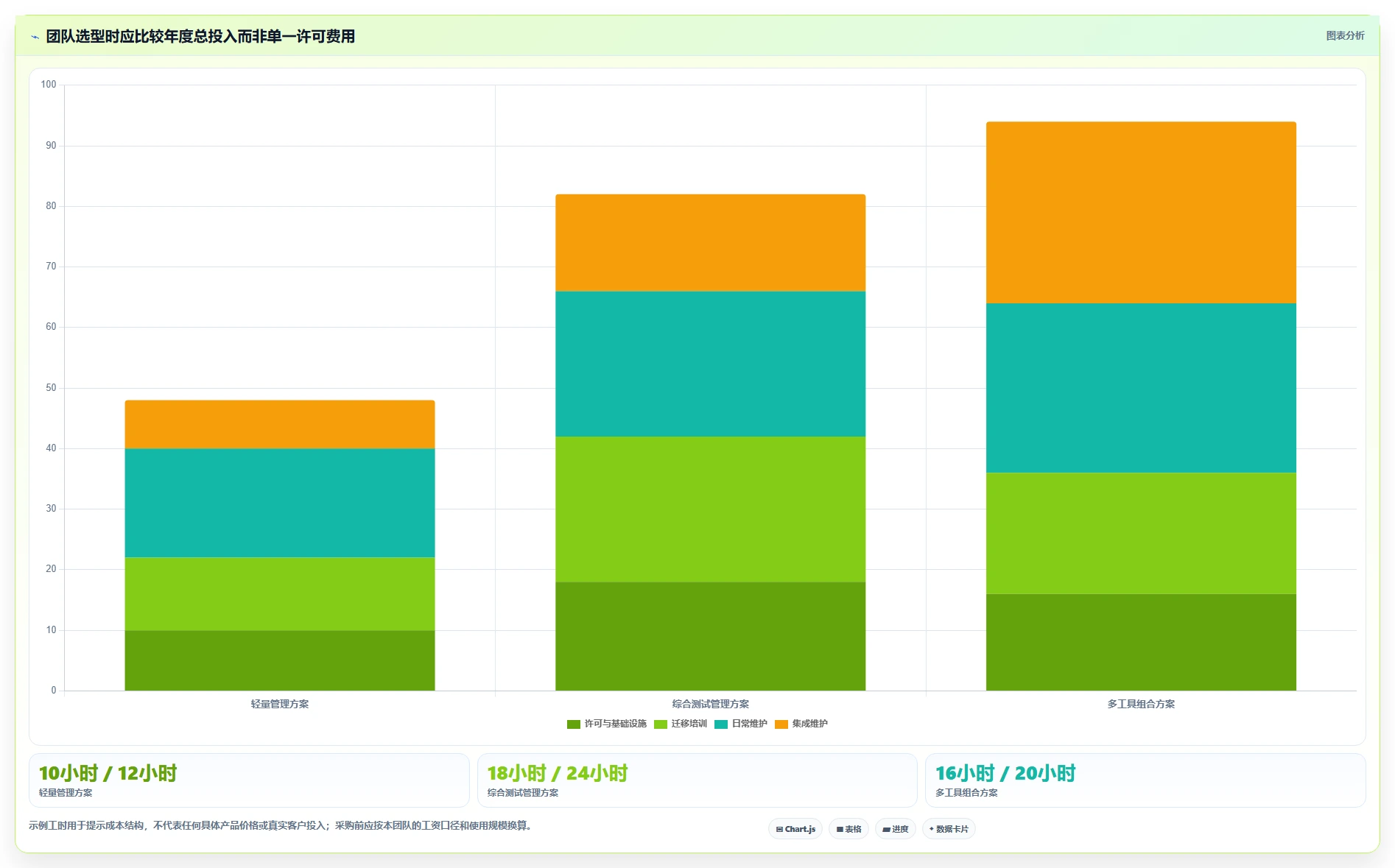Toggle the 许可与基础设施 legend swatch
The width and height of the screenshot is (1395, 868).
pos(573,724)
